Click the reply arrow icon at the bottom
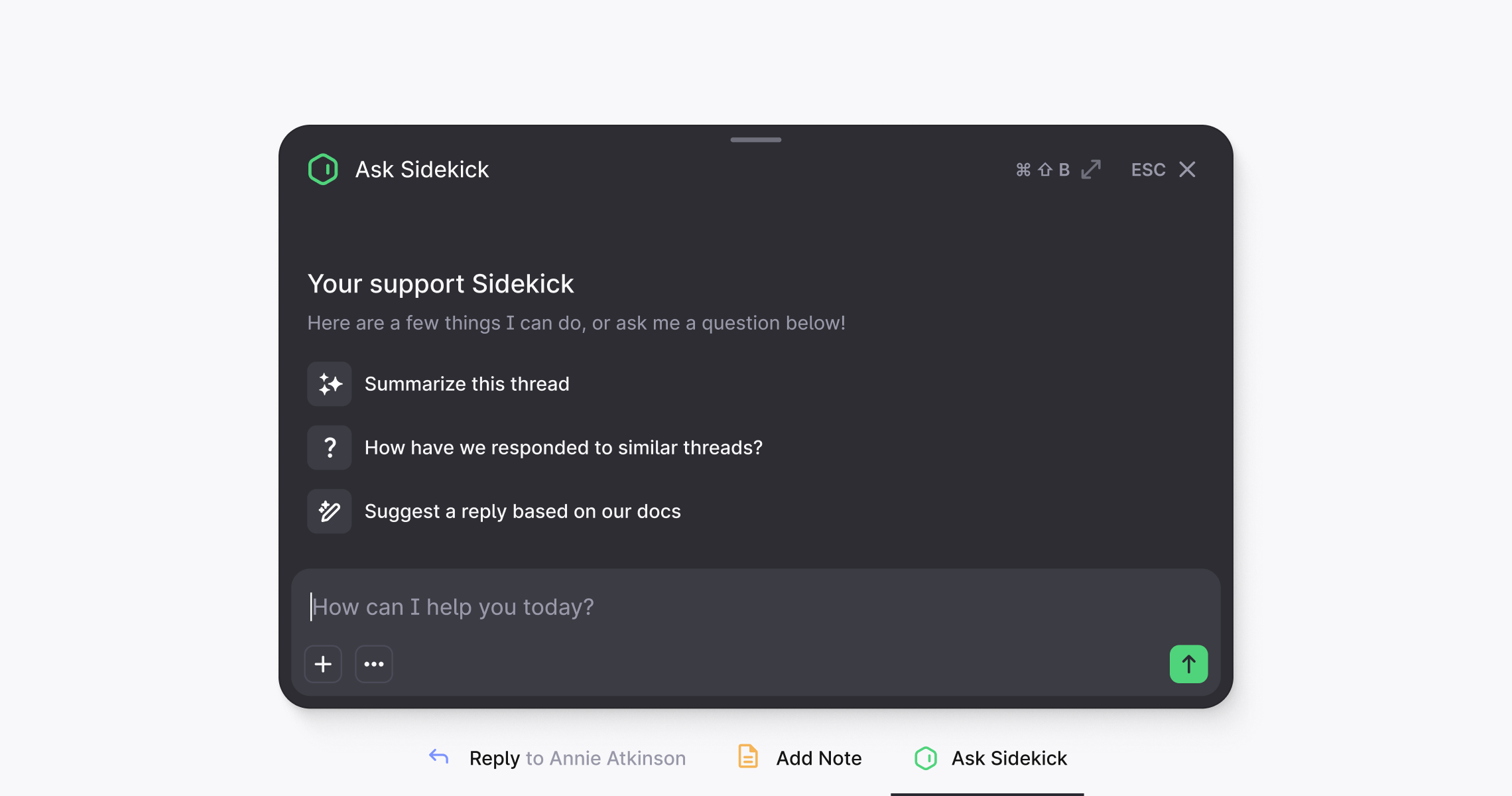This screenshot has width=1512, height=796. [439, 757]
